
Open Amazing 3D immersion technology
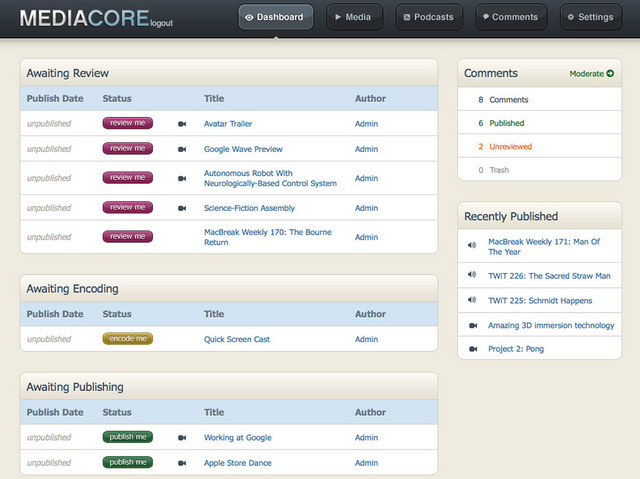[x=551, y=326]
